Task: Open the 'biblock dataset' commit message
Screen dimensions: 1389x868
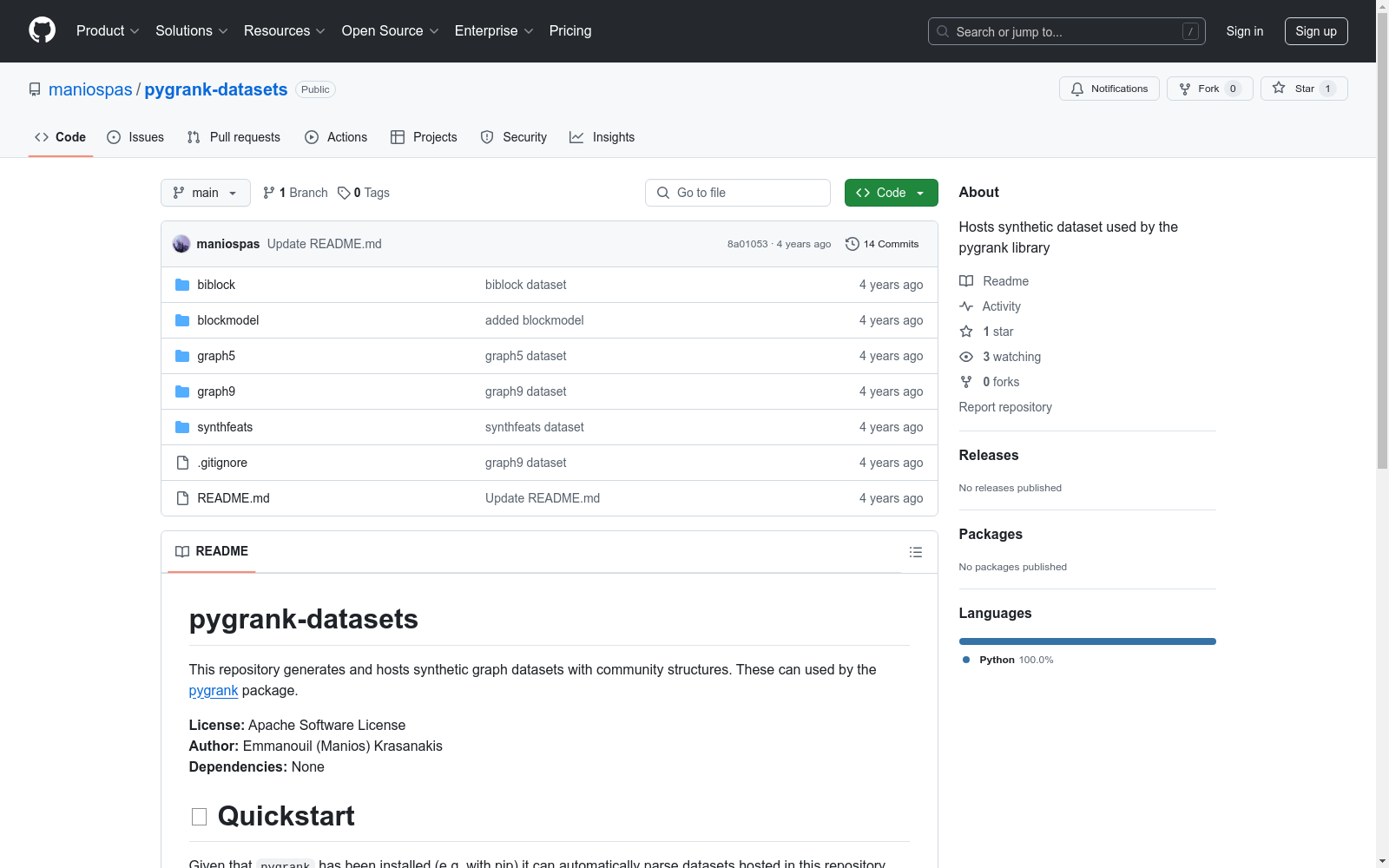Action: pyautogui.click(x=526, y=285)
